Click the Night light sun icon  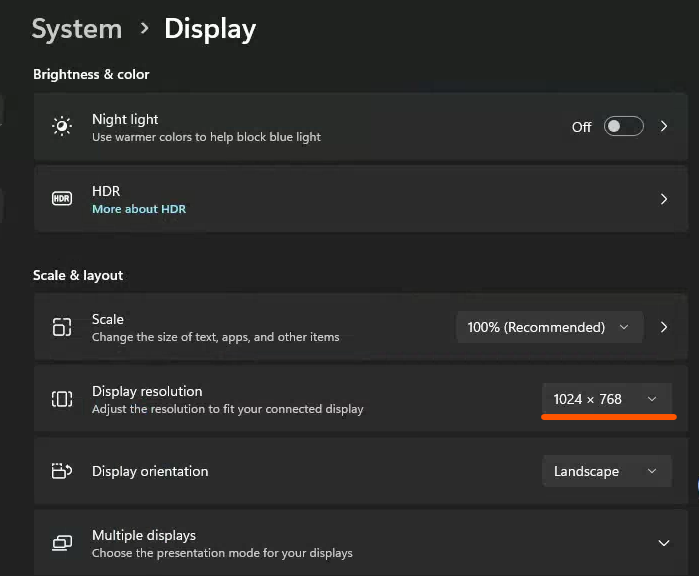[62, 127]
